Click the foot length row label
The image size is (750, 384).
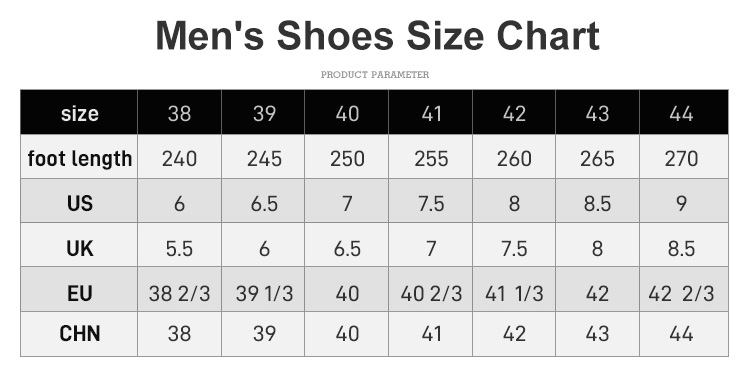[x=79, y=157]
